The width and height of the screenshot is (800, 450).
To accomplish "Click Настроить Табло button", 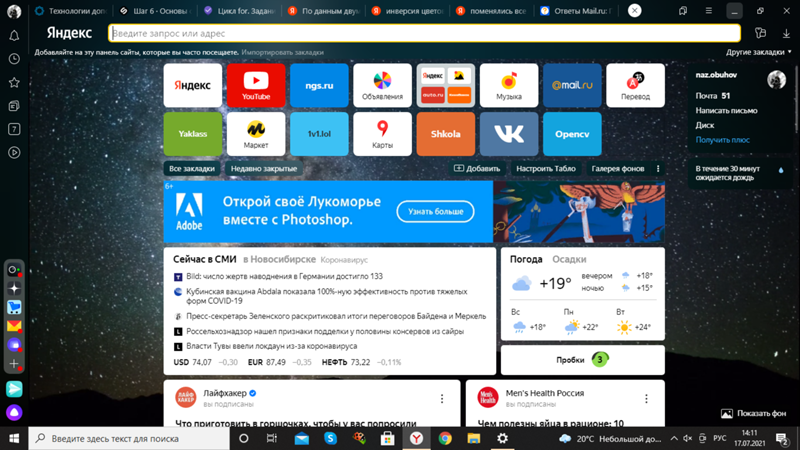I will (x=545, y=168).
